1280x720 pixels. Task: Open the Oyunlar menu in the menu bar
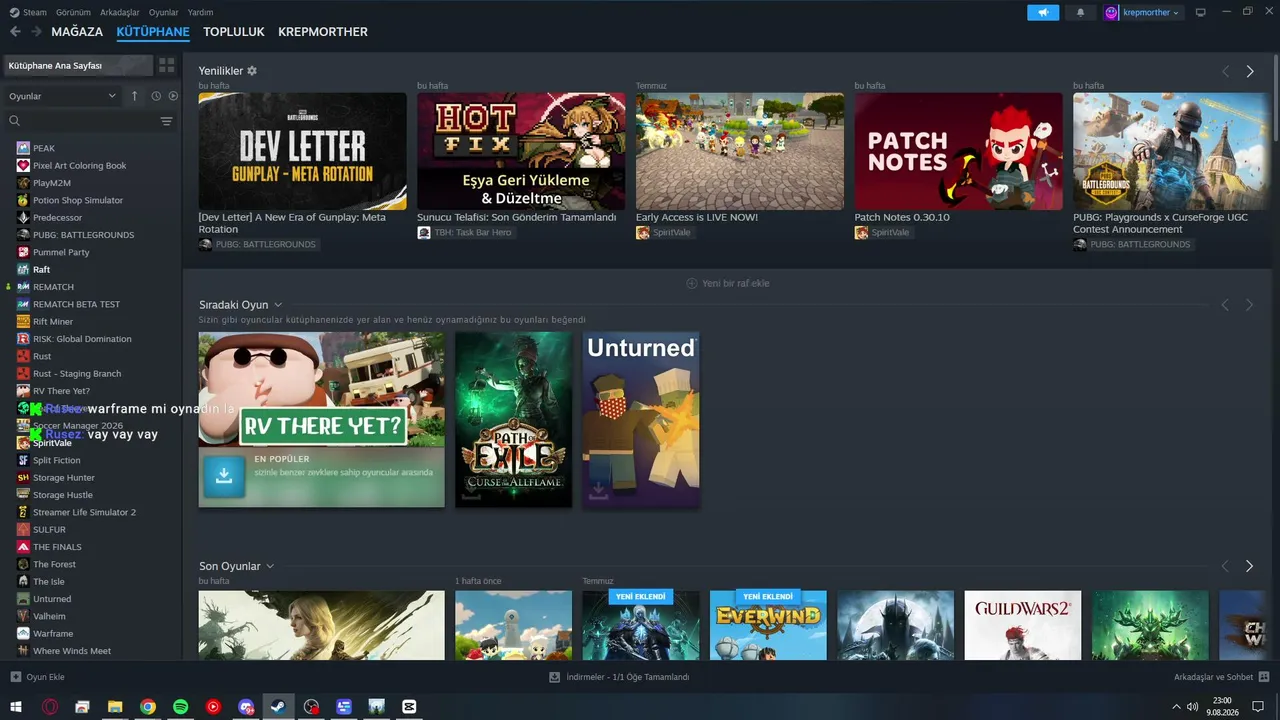tap(164, 13)
